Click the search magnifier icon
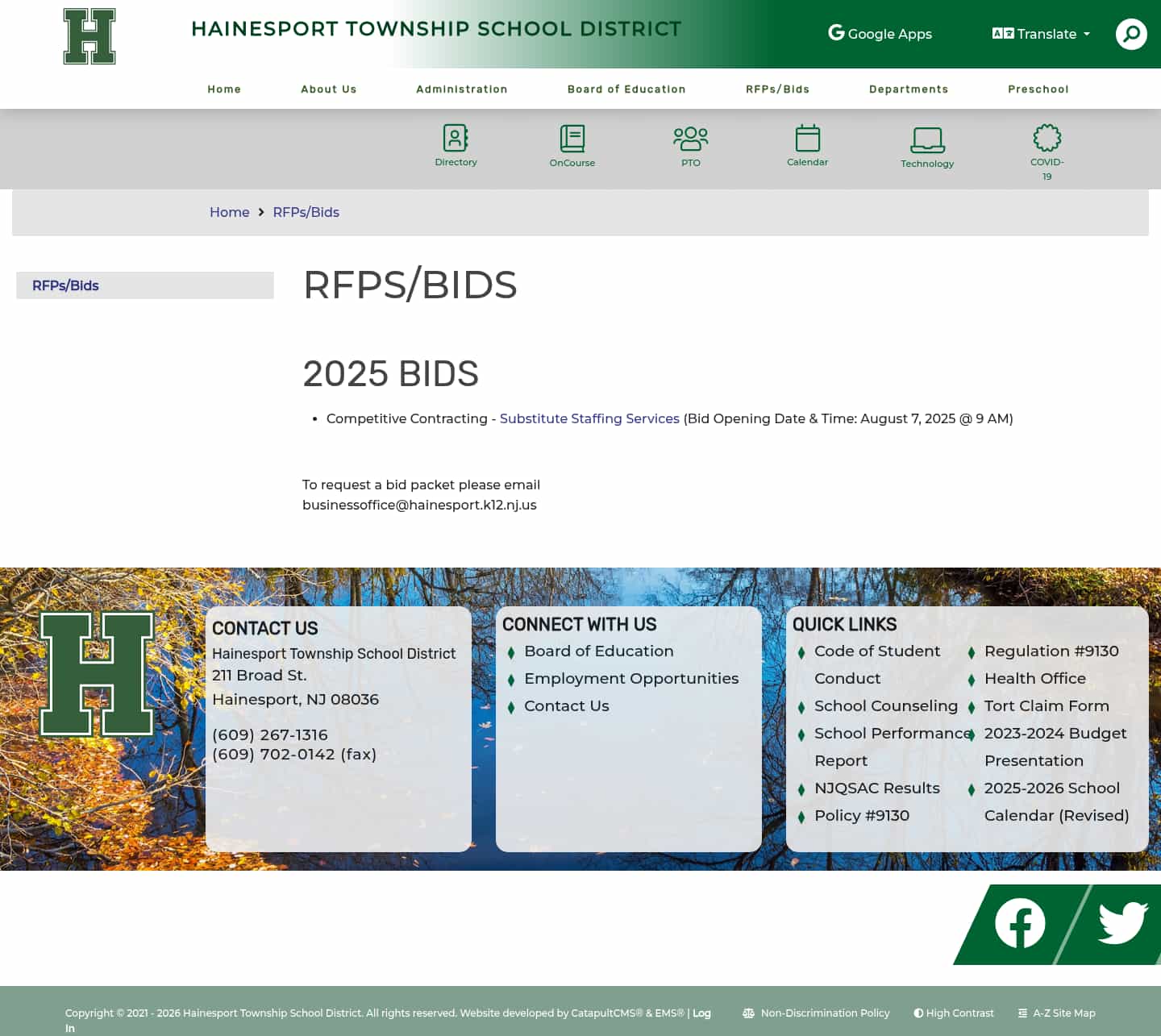Image resolution: width=1161 pixels, height=1036 pixels. click(1131, 34)
